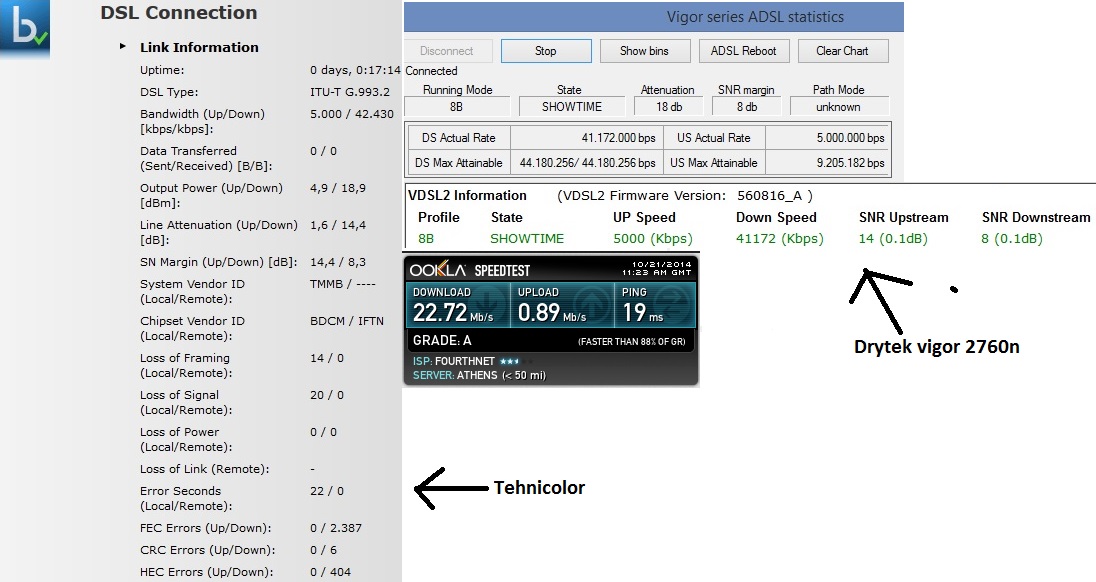Select the Path Mode unknown field
This screenshot has height=582, width=1096.
pos(839,107)
